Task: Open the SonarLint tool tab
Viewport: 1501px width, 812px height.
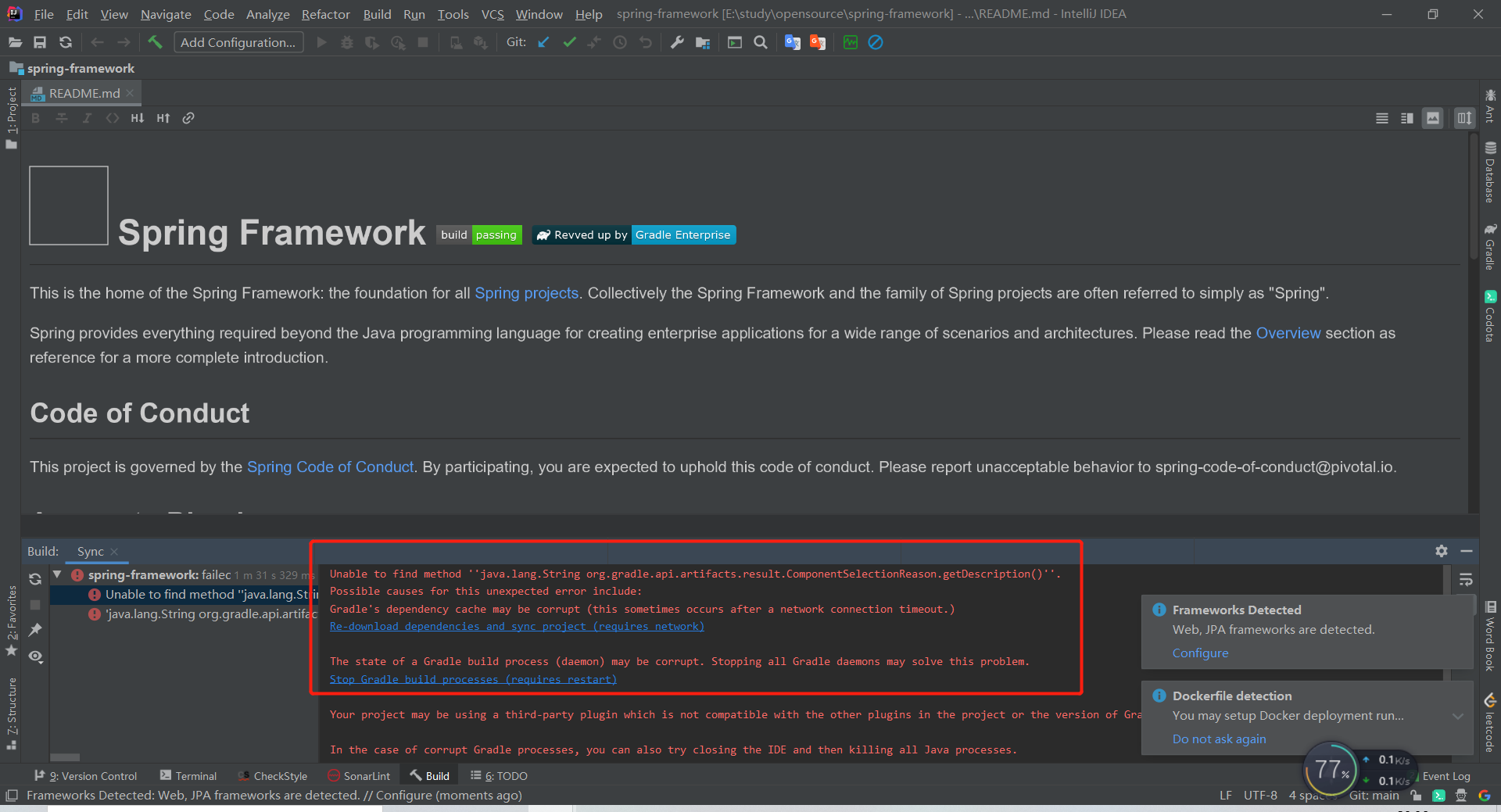Action: (359, 776)
